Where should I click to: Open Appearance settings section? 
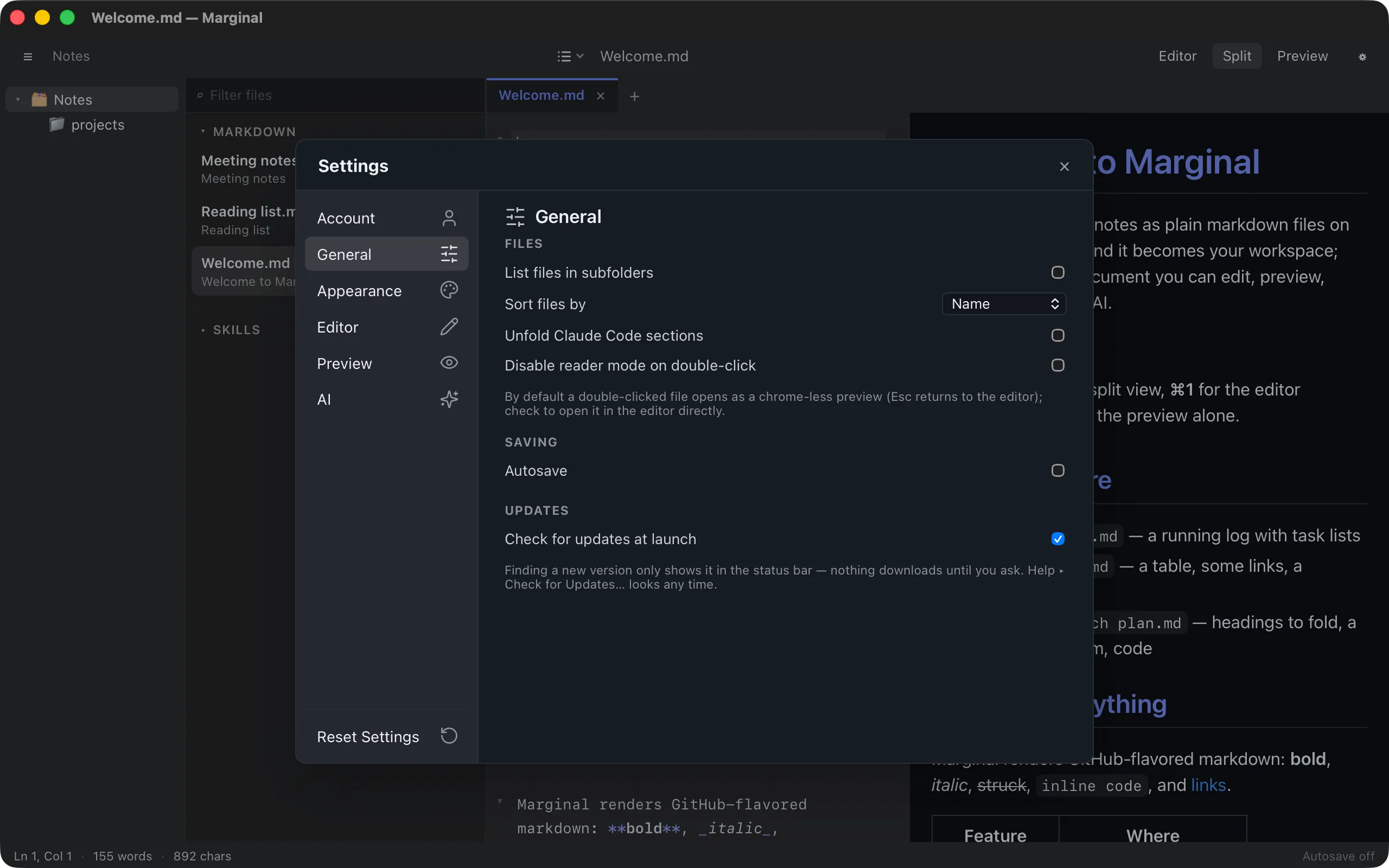coord(386,290)
